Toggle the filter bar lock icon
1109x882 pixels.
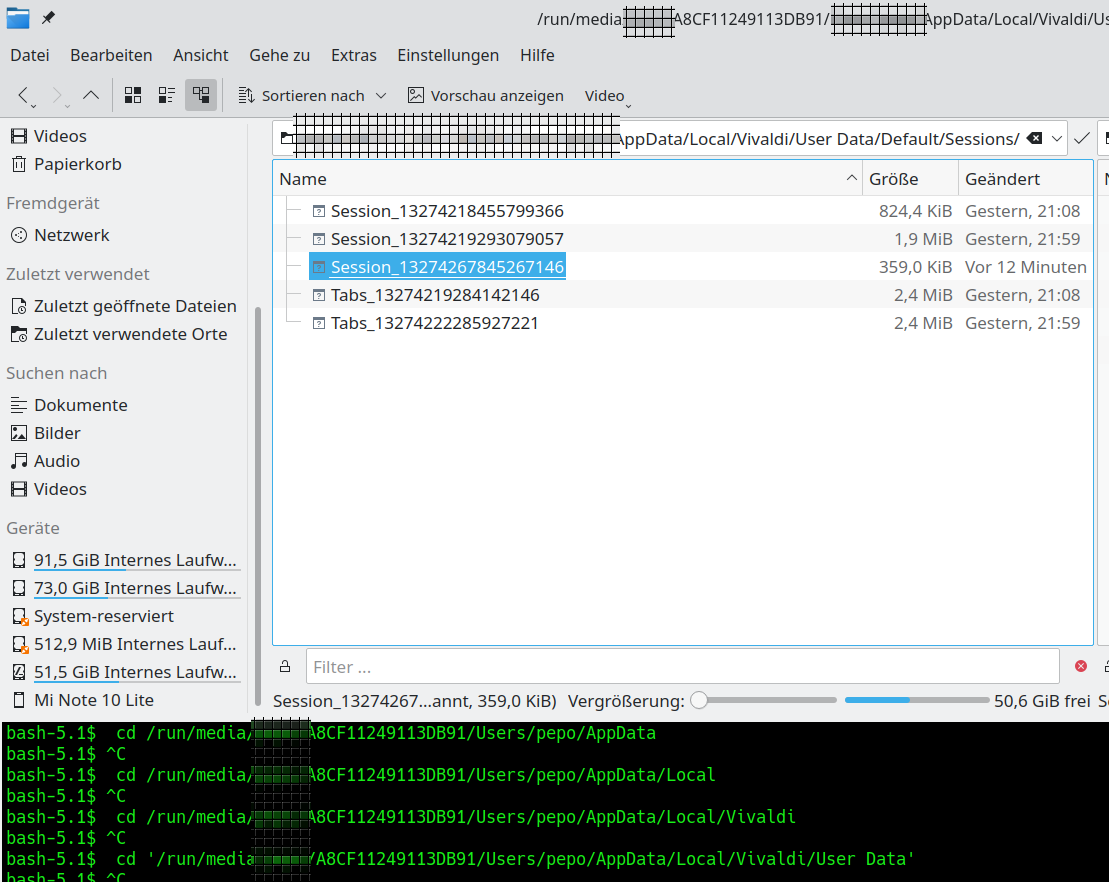(285, 666)
